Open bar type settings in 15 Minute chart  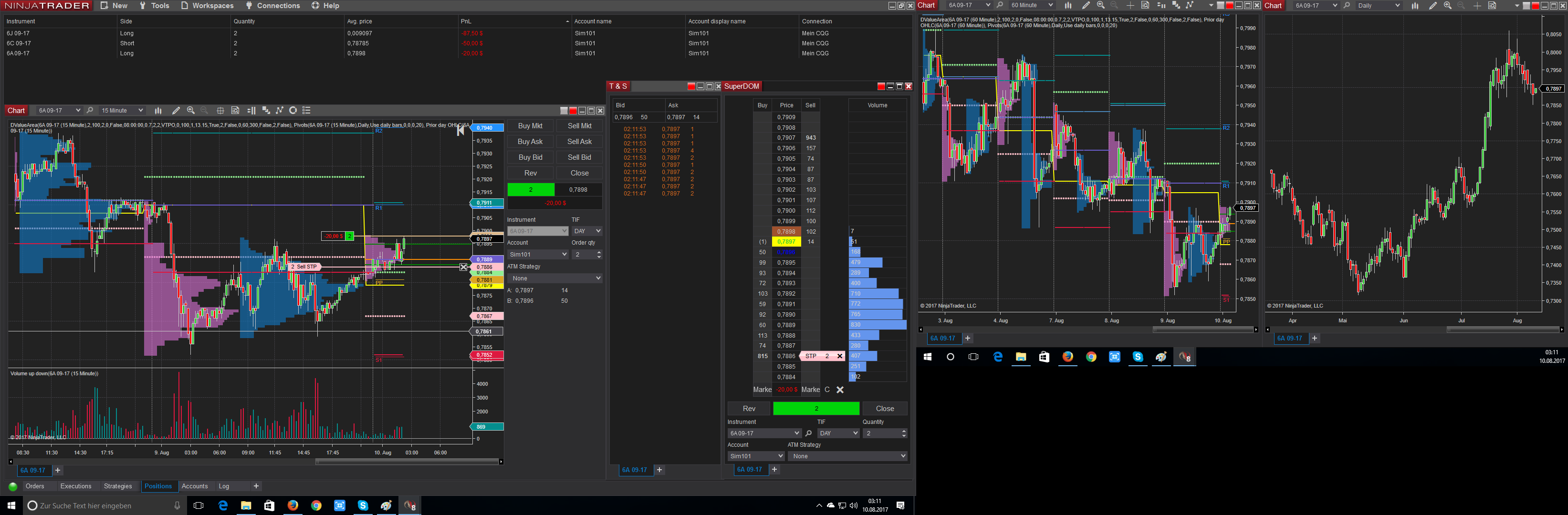coord(158,111)
